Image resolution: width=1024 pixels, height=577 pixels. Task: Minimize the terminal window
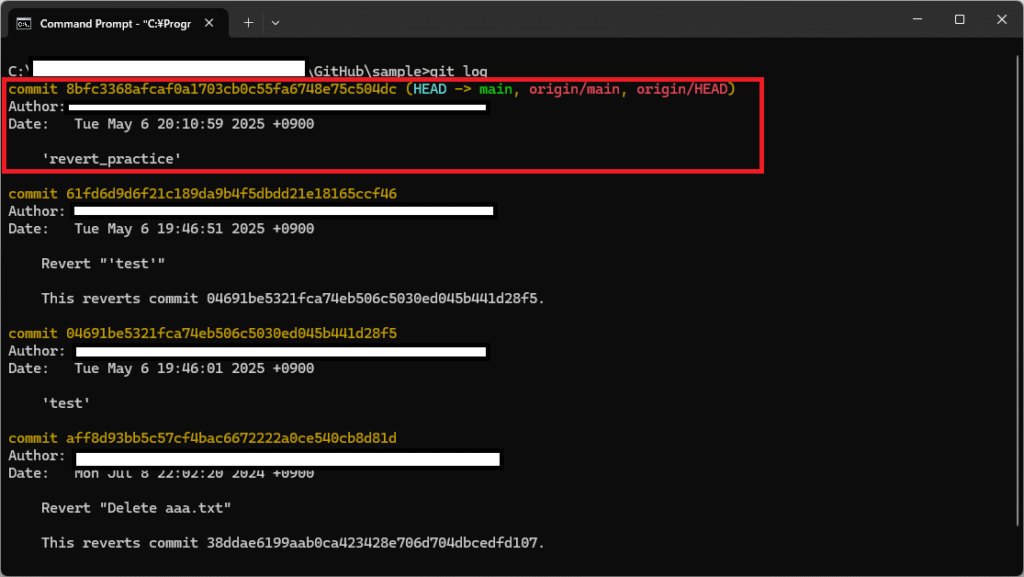(918, 20)
